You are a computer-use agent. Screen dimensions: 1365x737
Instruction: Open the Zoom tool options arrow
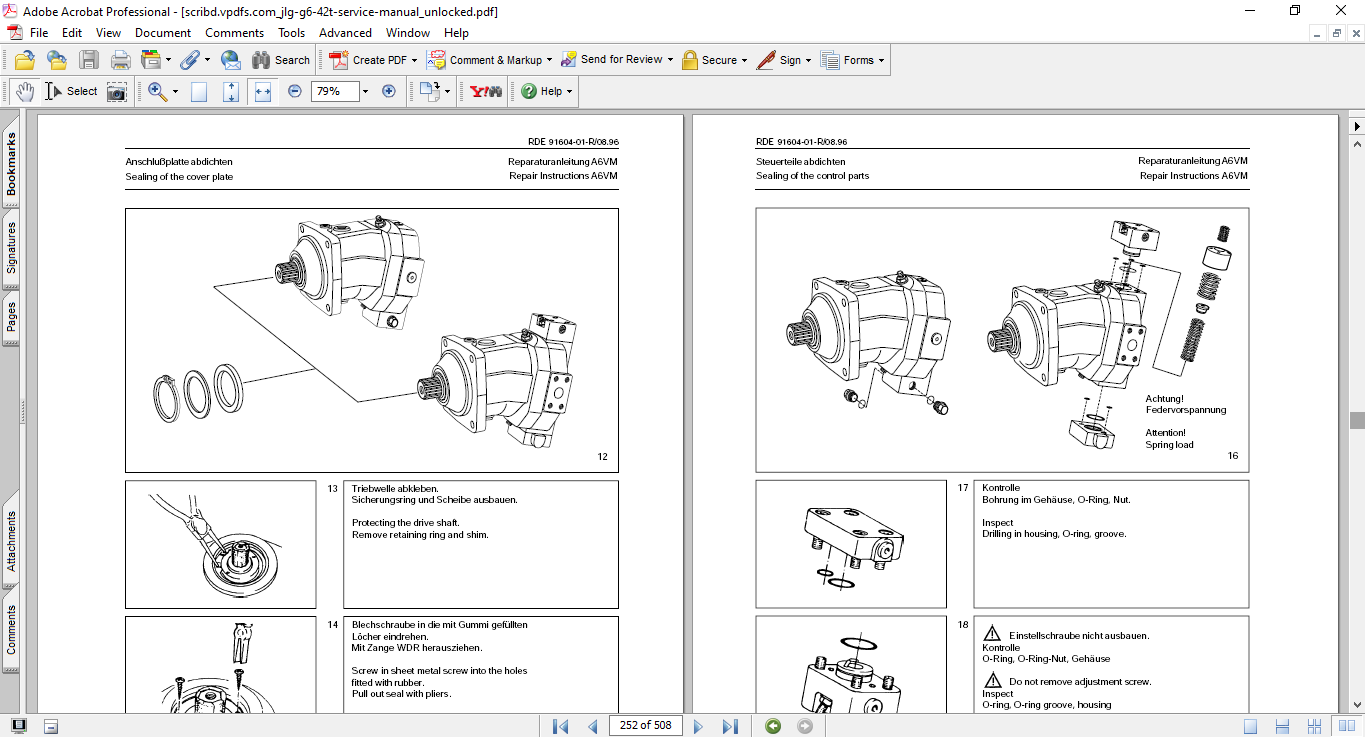175,91
